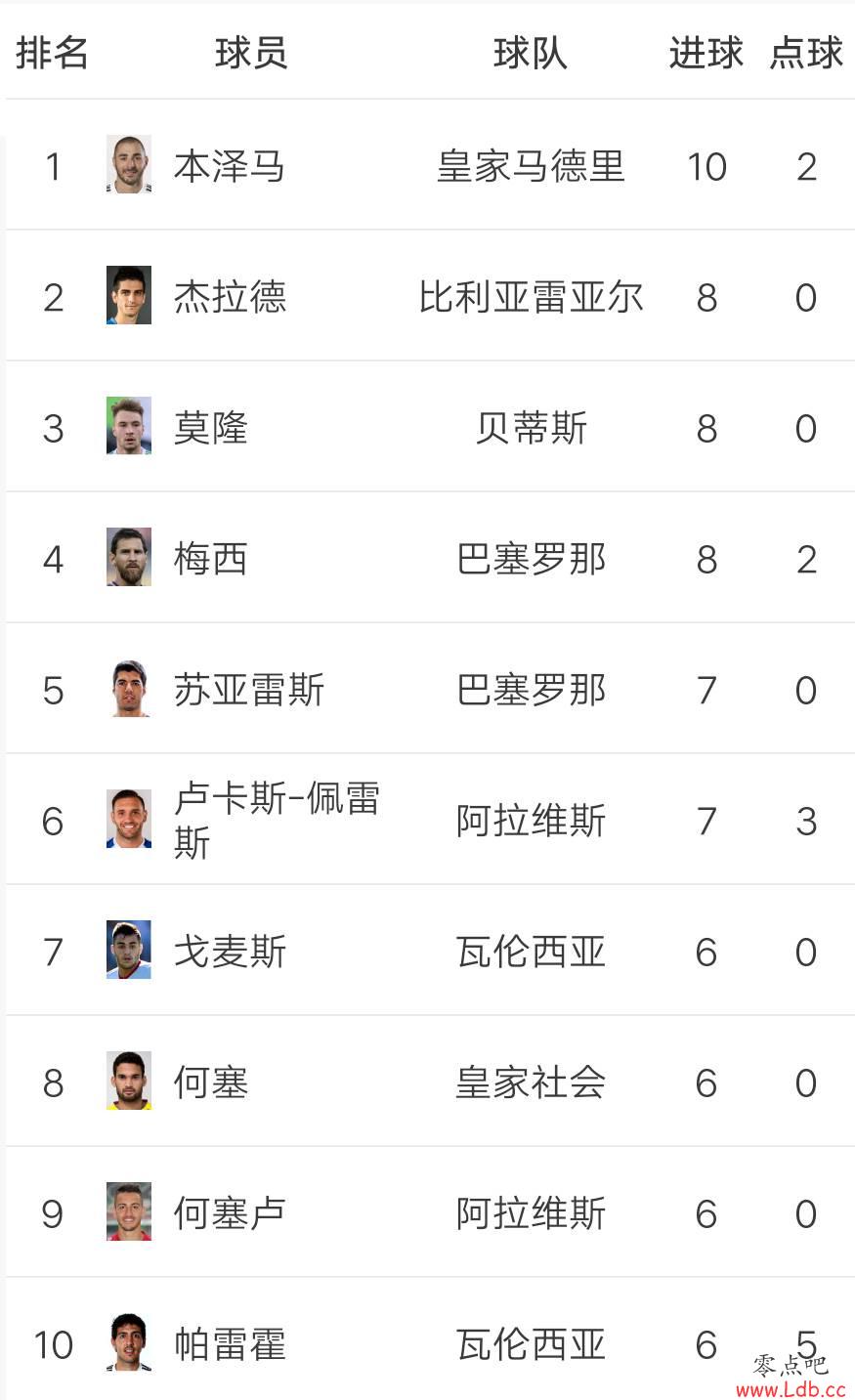The height and width of the screenshot is (1400, 855).
Task: Select the 球队 team column header
Action: 531,53
